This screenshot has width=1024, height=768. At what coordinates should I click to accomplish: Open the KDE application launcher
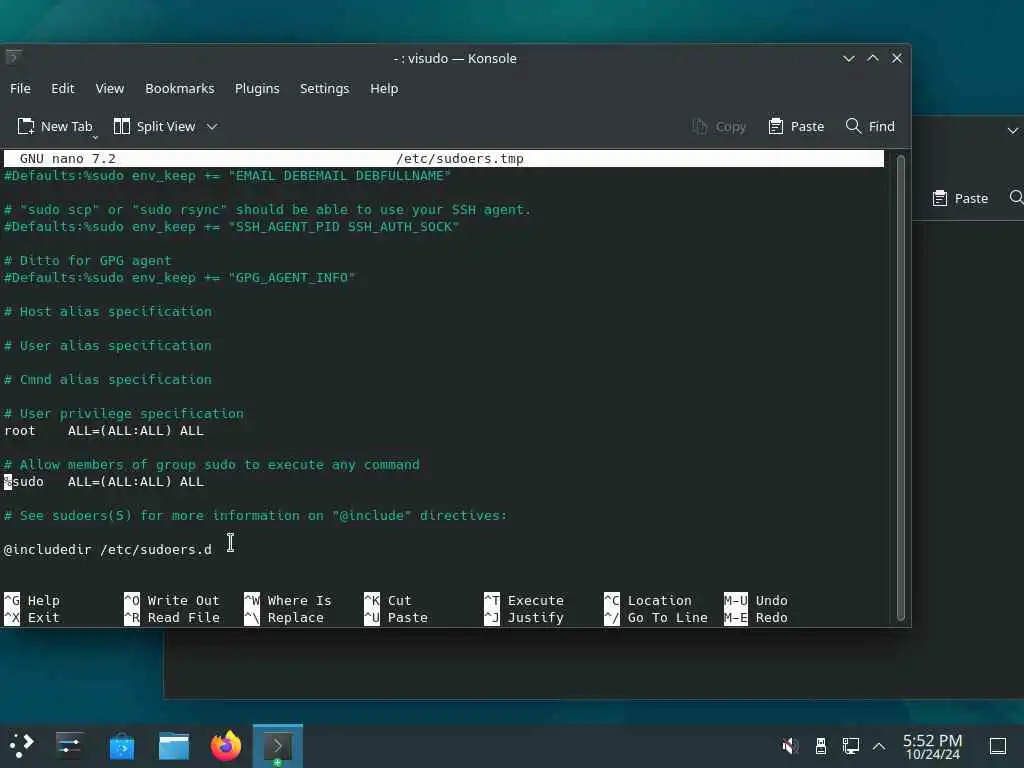click(22, 745)
